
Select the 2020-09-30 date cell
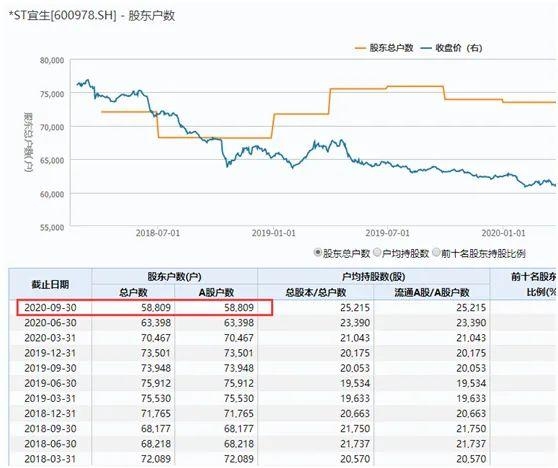pyautogui.click(x=50, y=307)
